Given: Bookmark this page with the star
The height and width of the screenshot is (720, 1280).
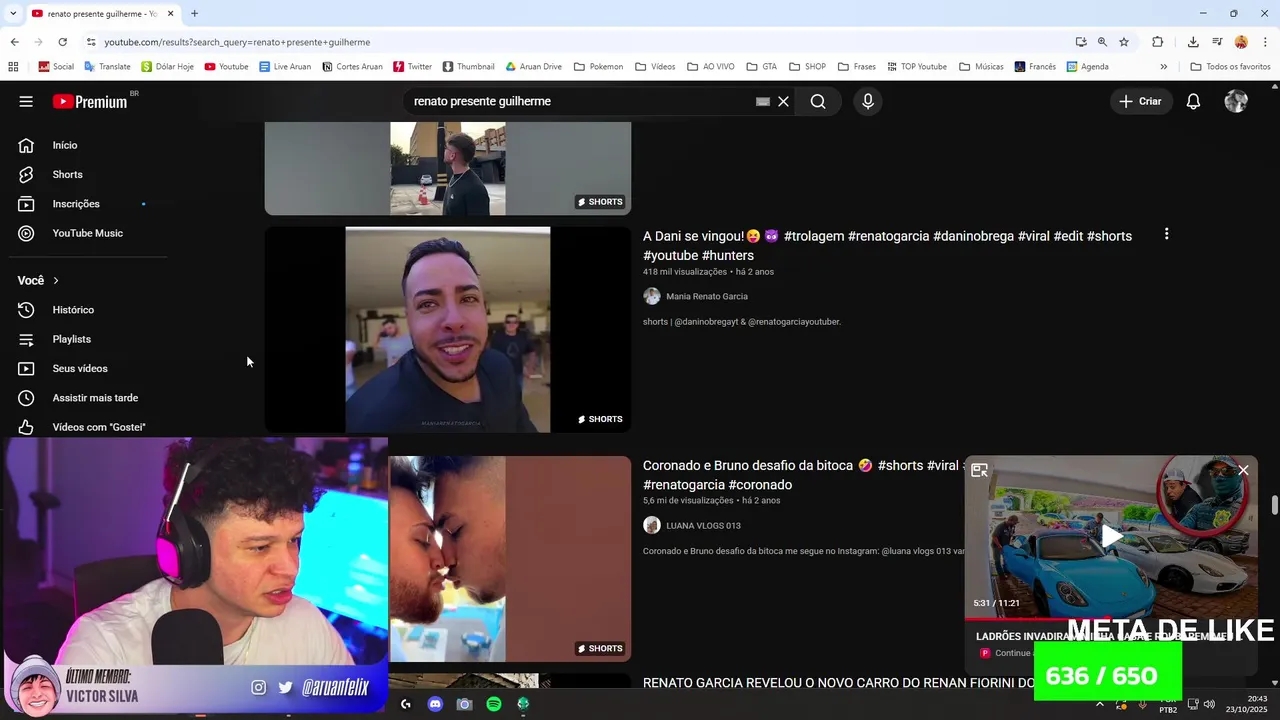Looking at the screenshot, I should pyautogui.click(x=1124, y=42).
